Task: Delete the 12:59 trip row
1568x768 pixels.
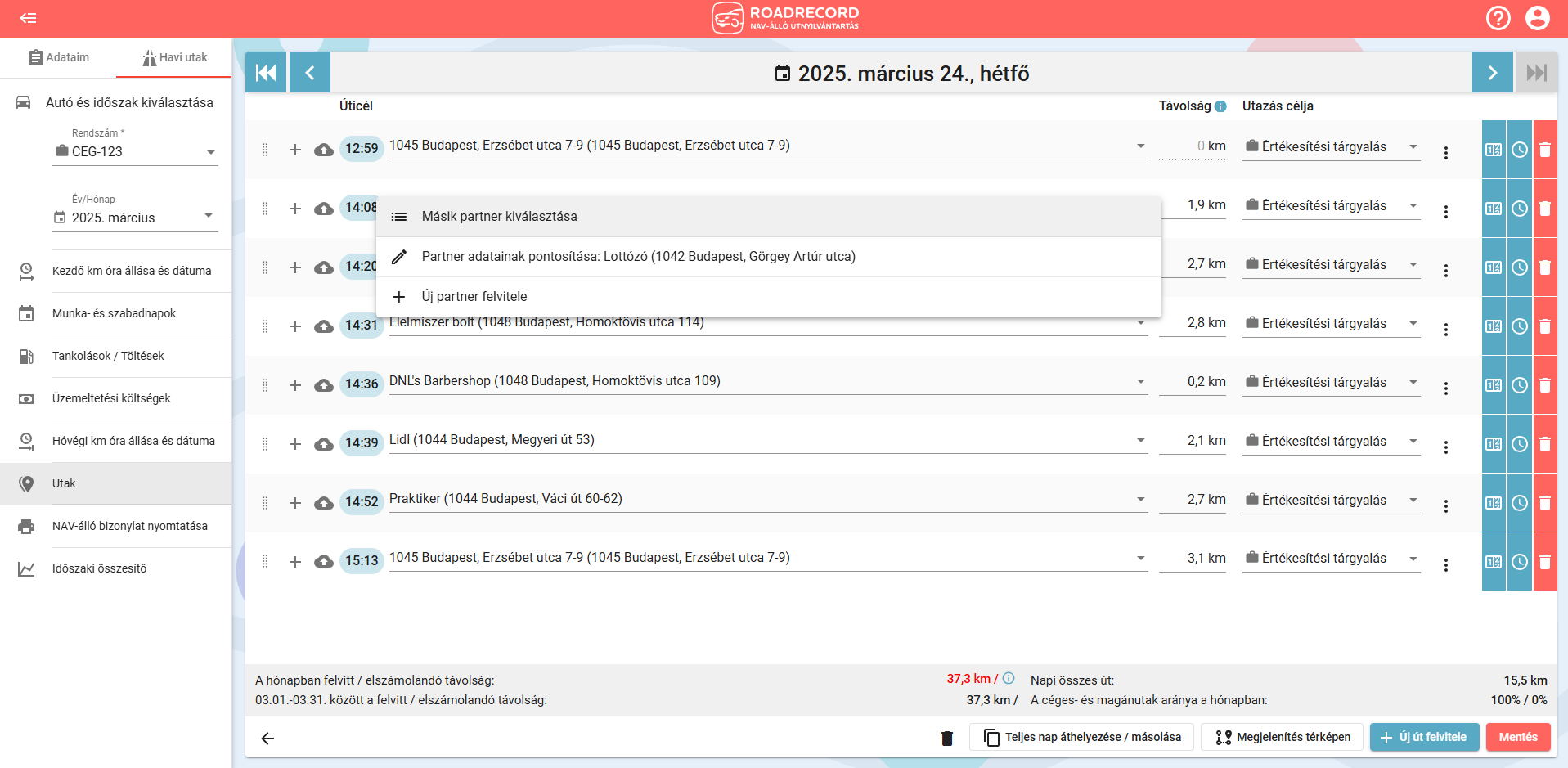Action: 1545,150
